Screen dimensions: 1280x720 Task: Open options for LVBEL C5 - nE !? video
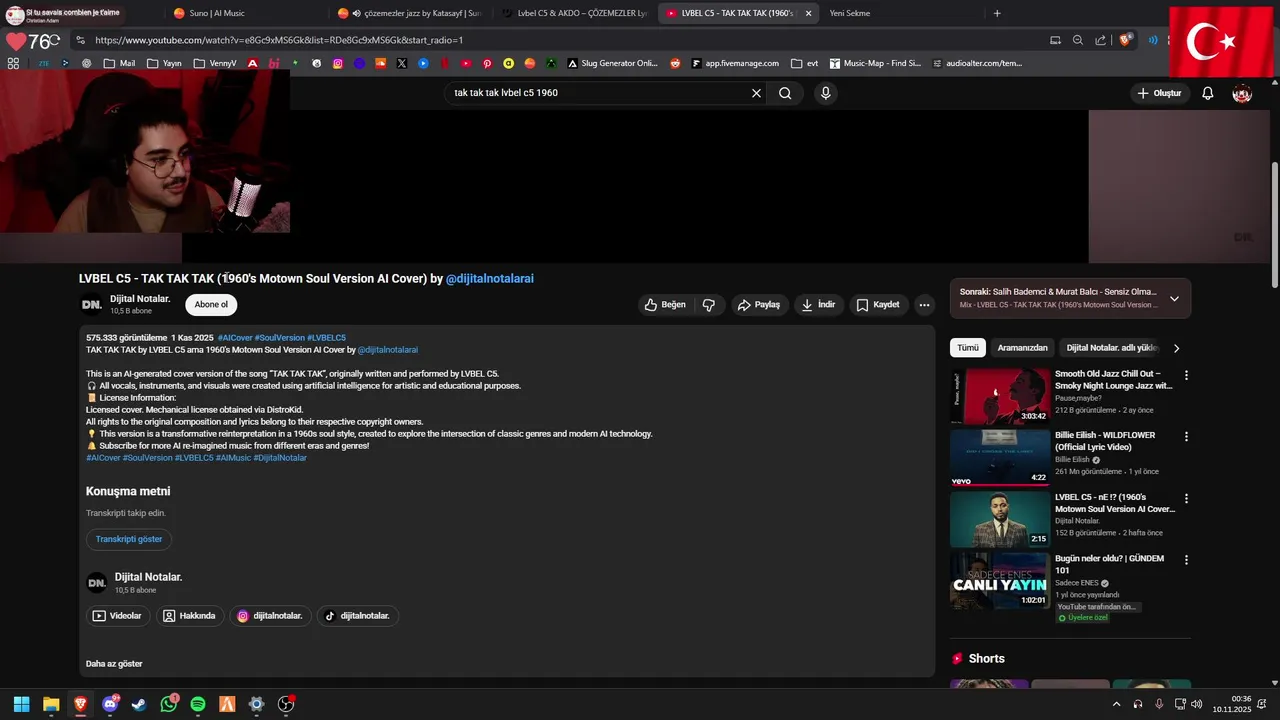[x=1186, y=498]
